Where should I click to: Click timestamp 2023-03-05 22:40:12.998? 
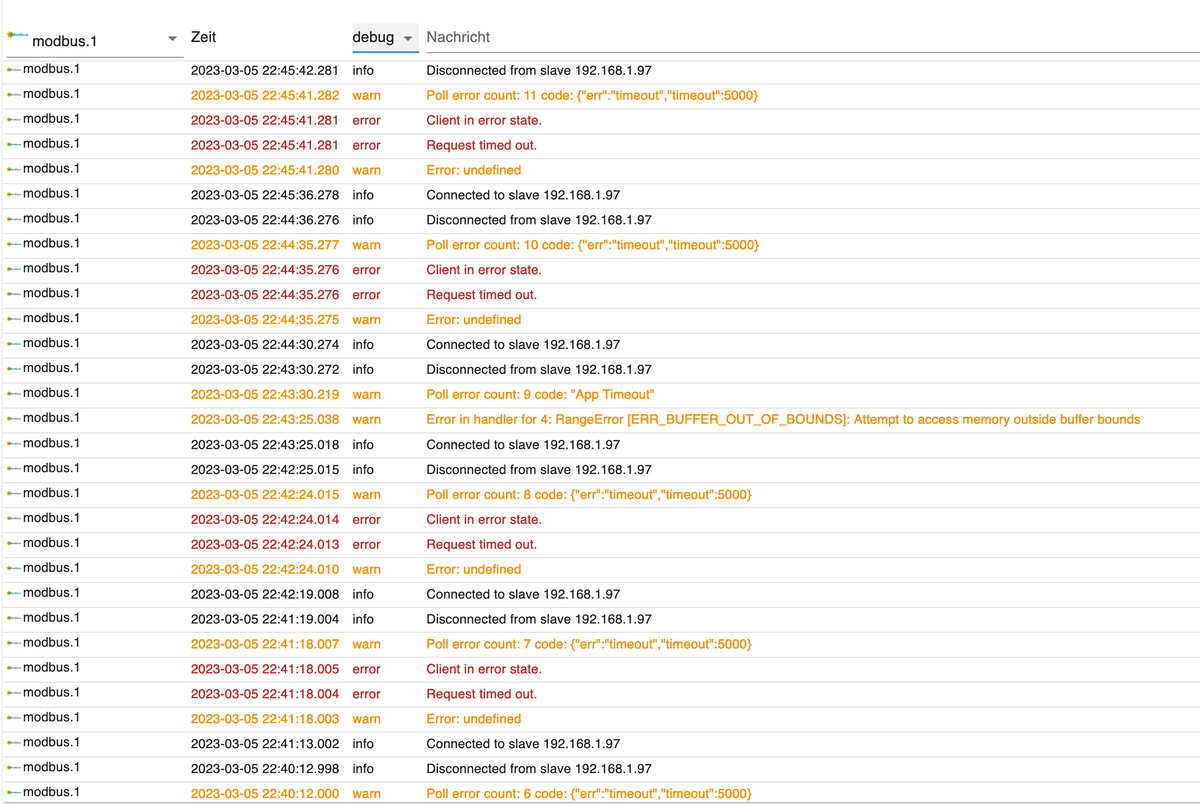click(265, 768)
